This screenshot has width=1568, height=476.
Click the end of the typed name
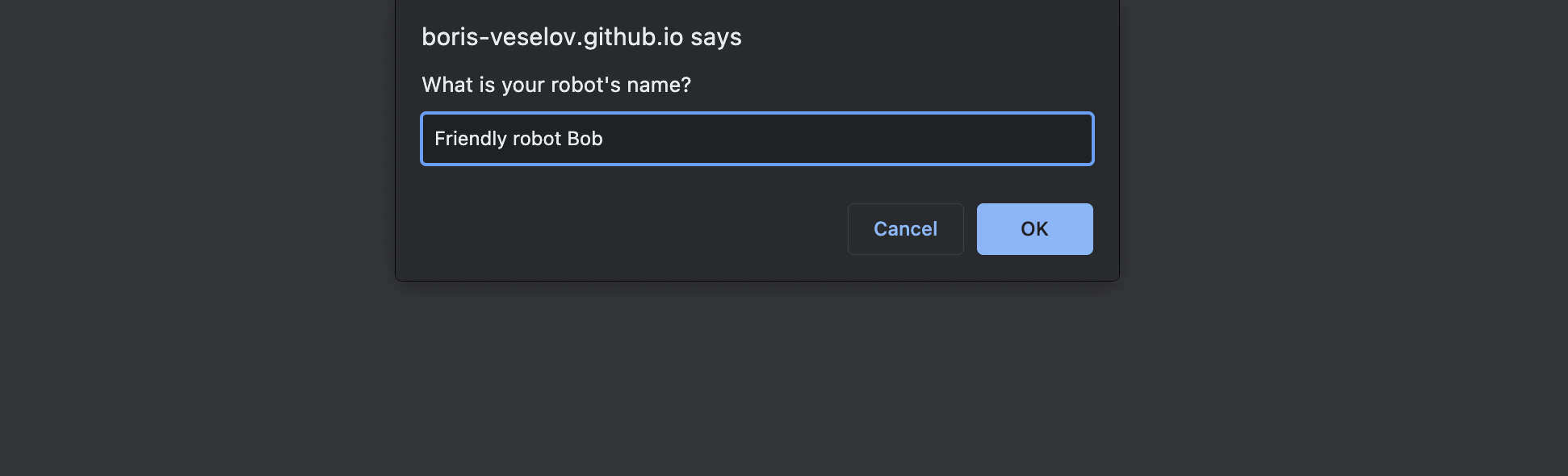pyautogui.click(x=602, y=139)
